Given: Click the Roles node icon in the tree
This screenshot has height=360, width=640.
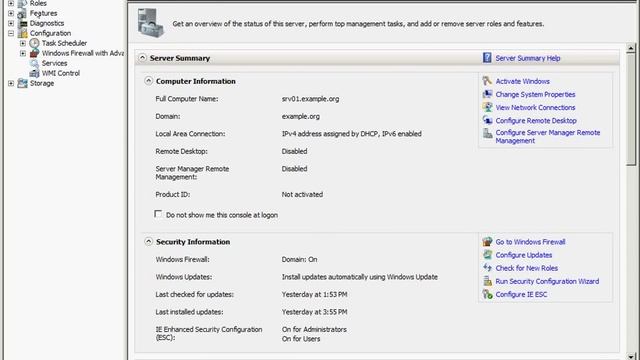Looking at the screenshot, I should point(22,3).
